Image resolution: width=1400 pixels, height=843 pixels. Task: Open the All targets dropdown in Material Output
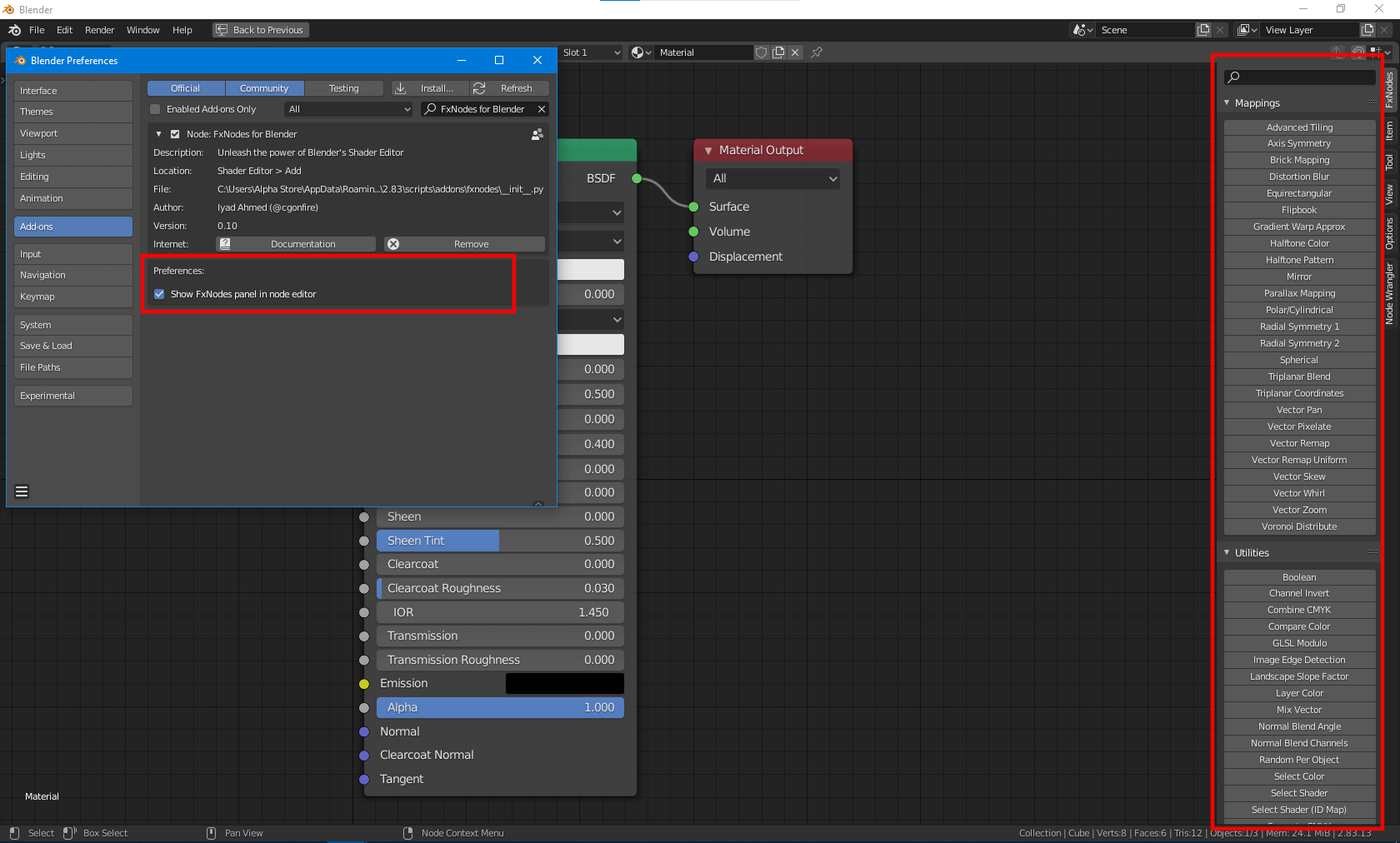pyautogui.click(x=772, y=178)
